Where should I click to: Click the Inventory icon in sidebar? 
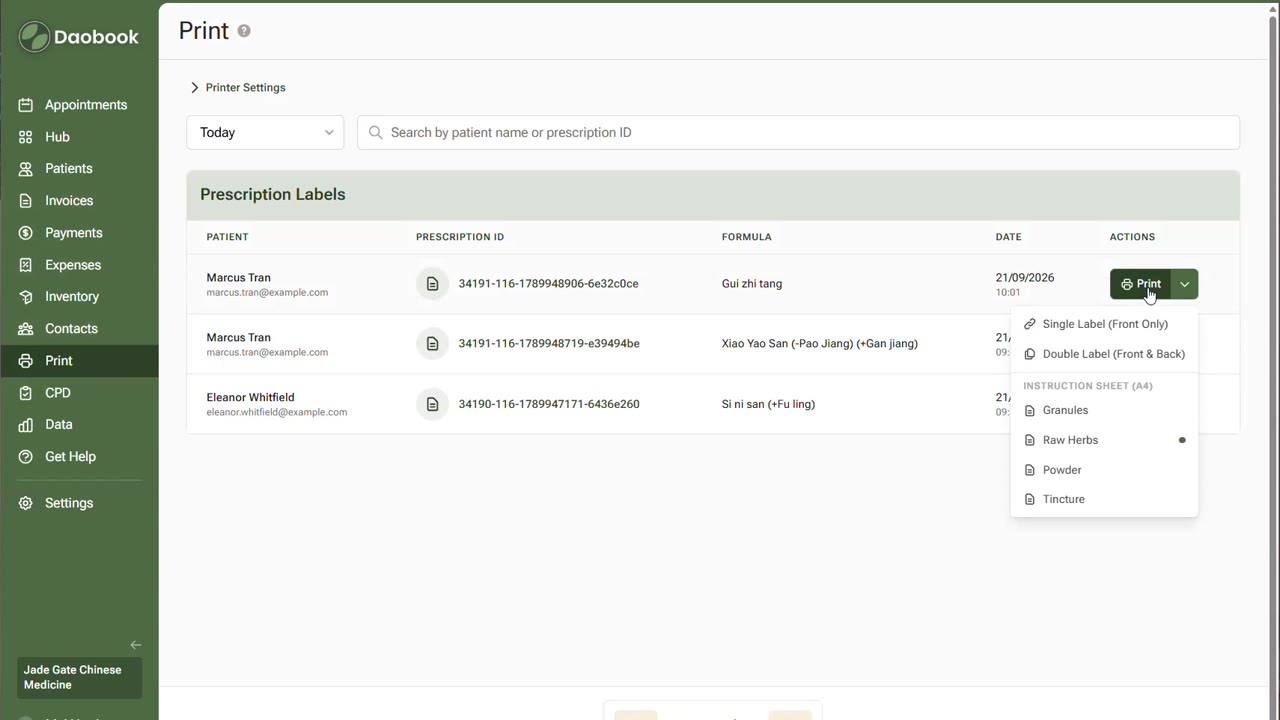(26, 297)
